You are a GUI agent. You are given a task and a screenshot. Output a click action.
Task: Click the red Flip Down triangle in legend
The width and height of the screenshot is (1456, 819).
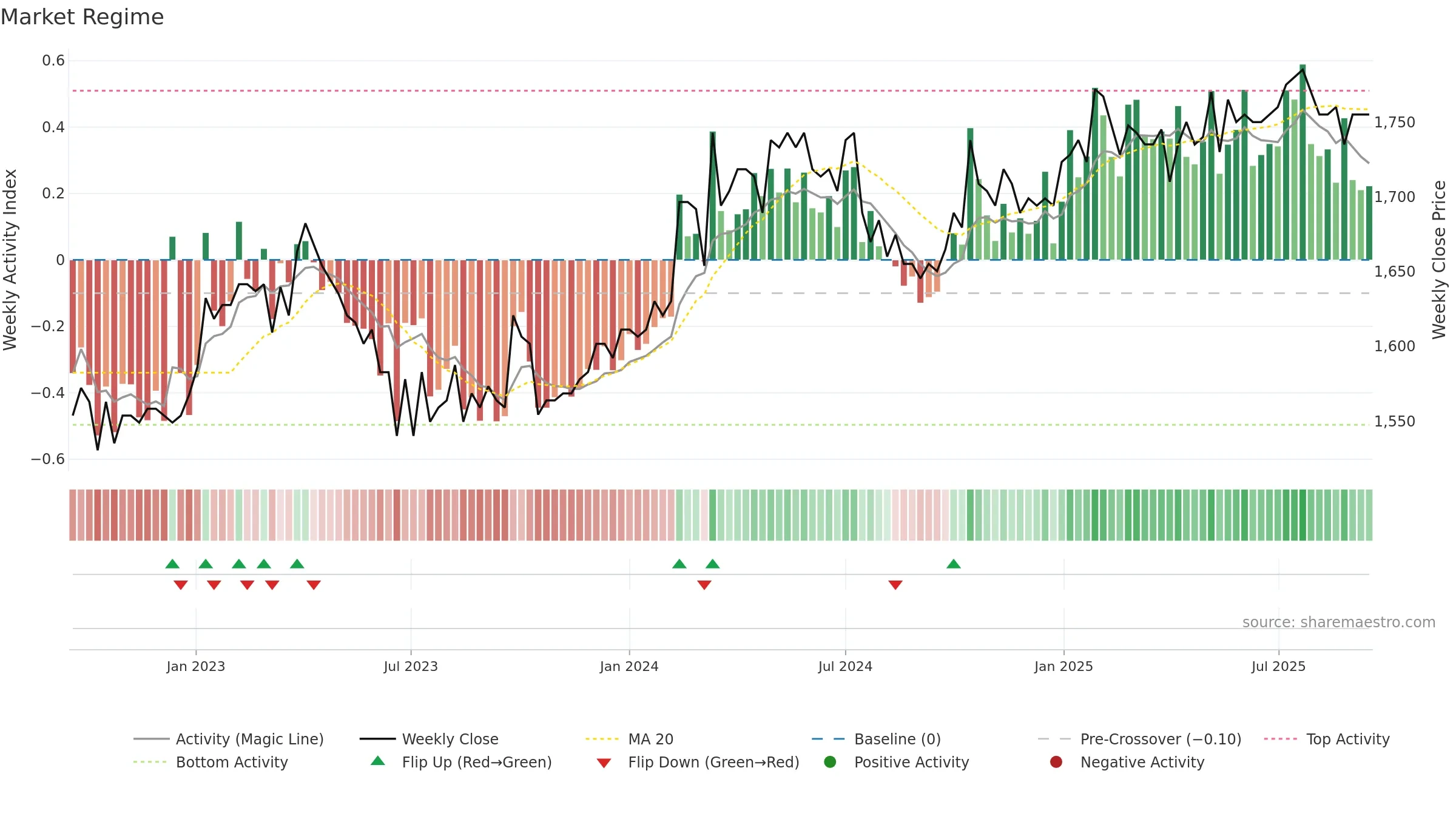coord(604,763)
